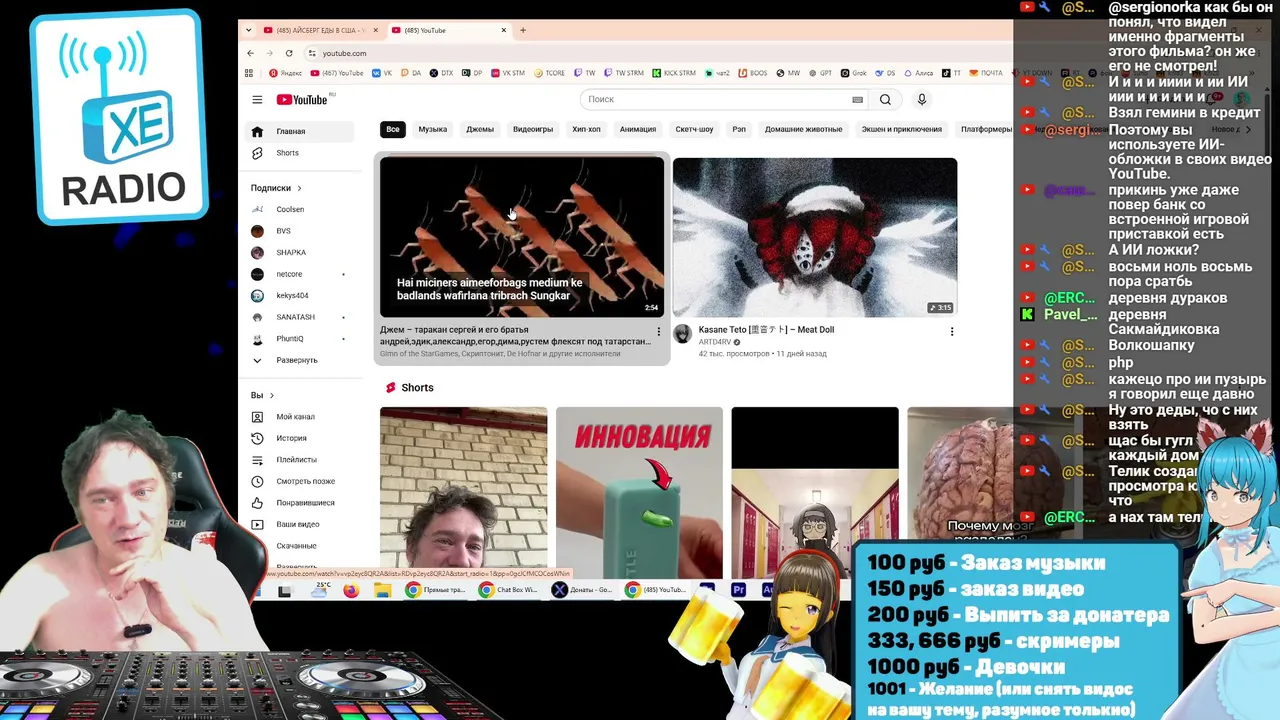
Task: Select the Скетч-шоу filter chip
Action: (694, 129)
